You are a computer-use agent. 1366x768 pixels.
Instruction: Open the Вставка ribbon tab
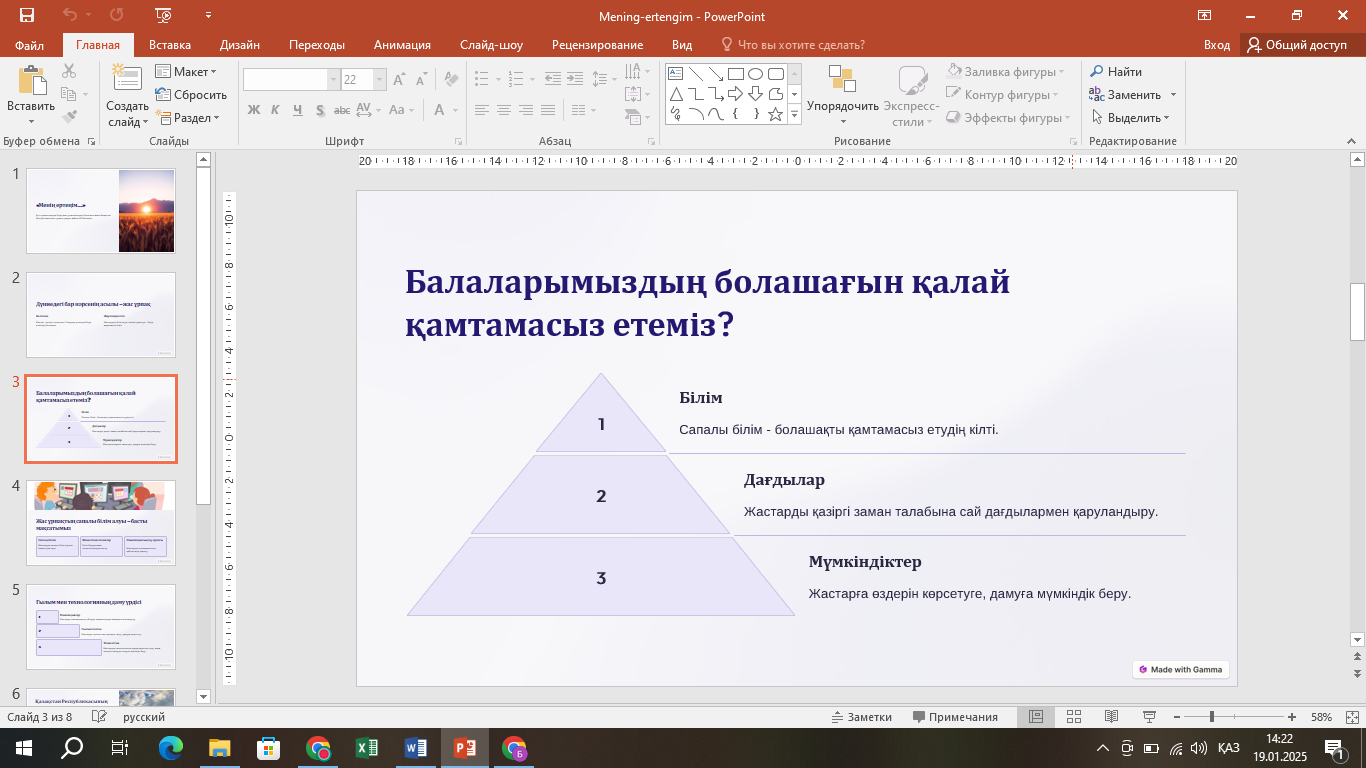[x=170, y=45]
